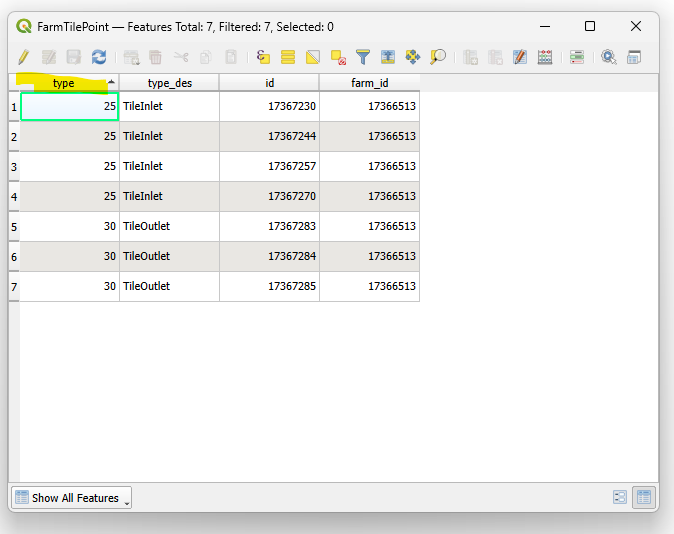Click move selection to top icon

(388, 57)
